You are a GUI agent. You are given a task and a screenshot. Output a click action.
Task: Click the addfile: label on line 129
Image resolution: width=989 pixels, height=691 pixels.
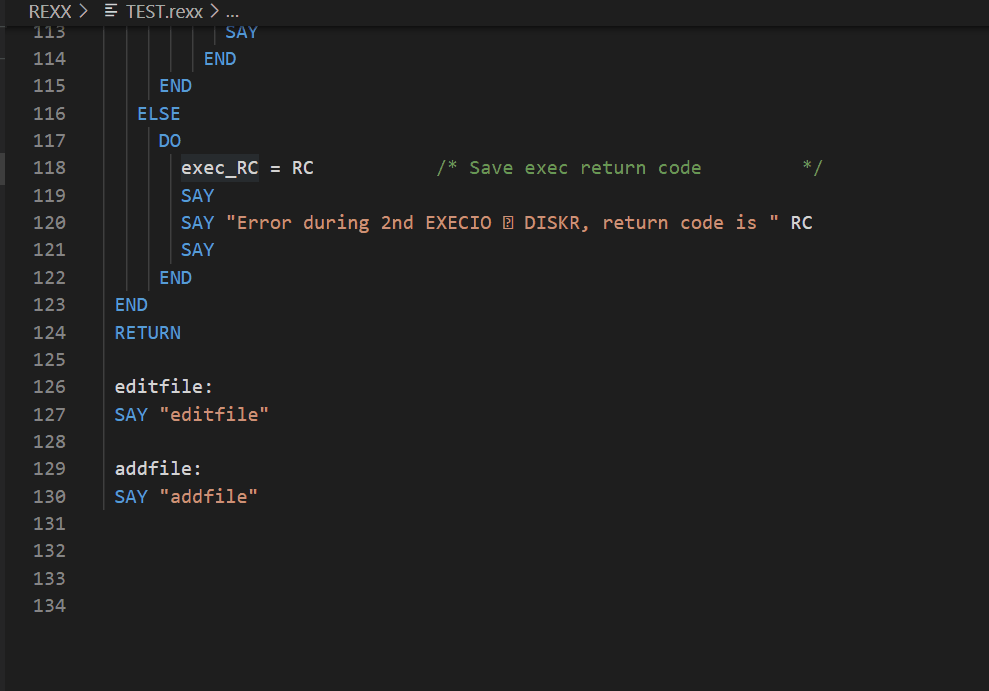pyautogui.click(x=158, y=468)
